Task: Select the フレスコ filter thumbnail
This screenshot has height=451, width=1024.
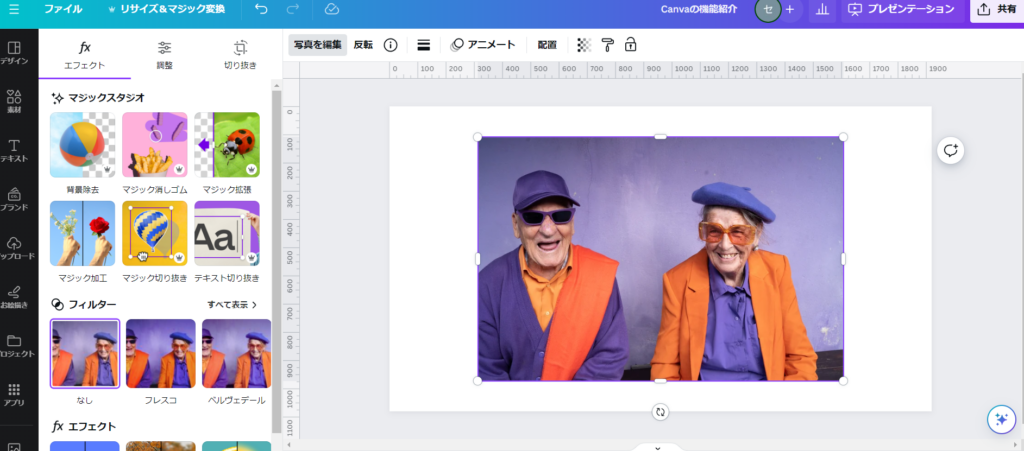Action: pyautogui.click(x=160, y=354)
